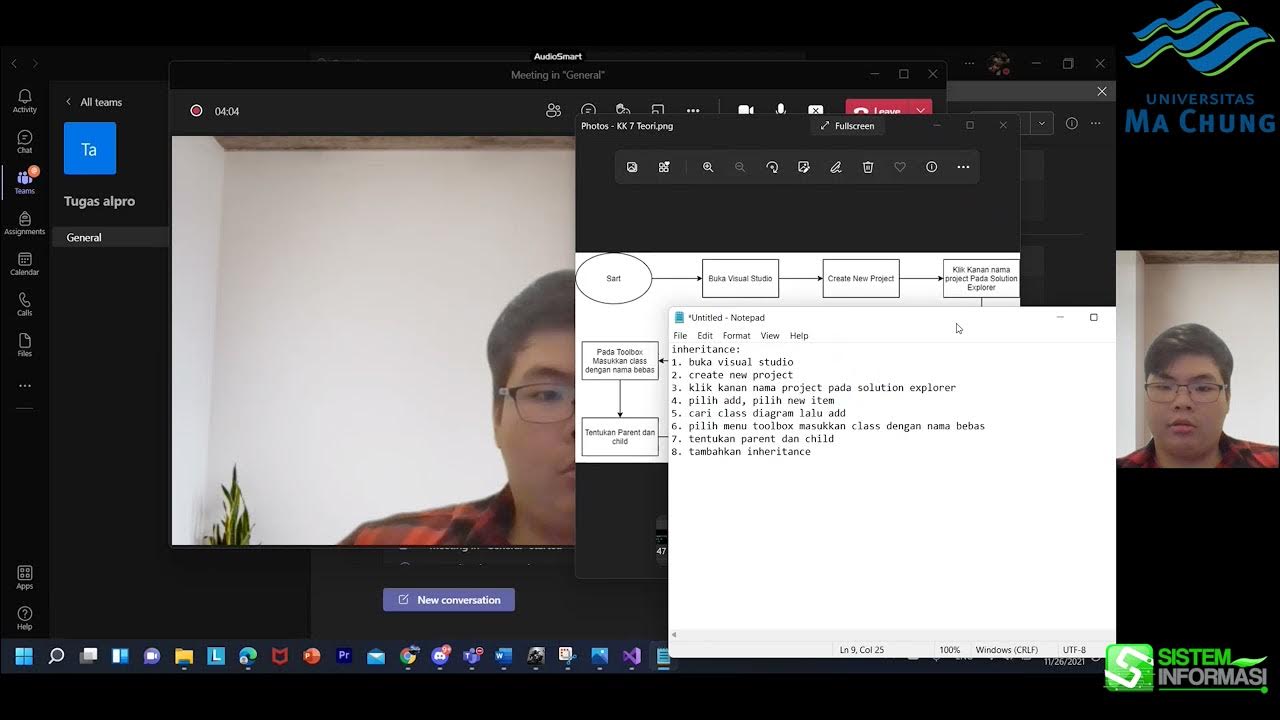1280x720 pixels.
Task: Open Notepad Help menu
Action: coord(799,336)
